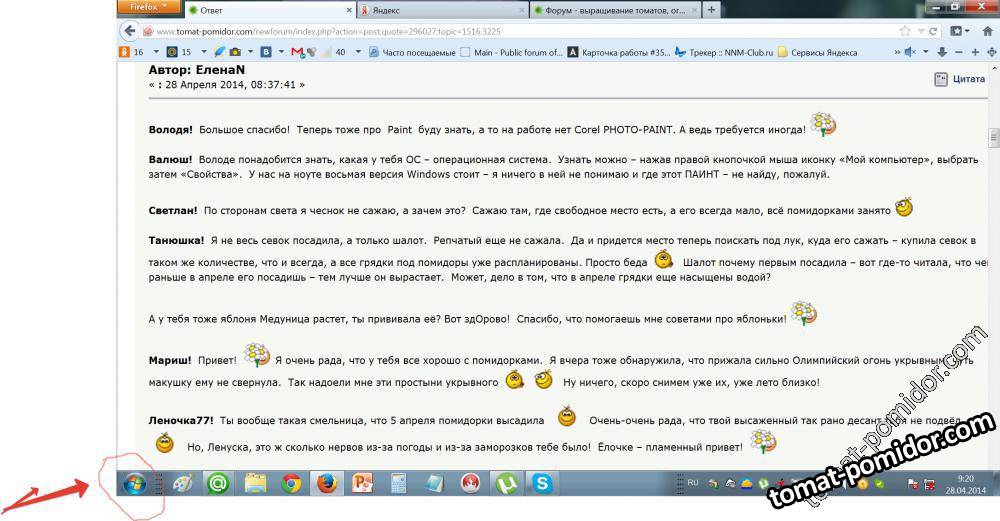Image resolution: width=1000 pixels, height=521 pixels.
Task: Open the Часто посещаемые bookmarks folder
Action: 412,52
